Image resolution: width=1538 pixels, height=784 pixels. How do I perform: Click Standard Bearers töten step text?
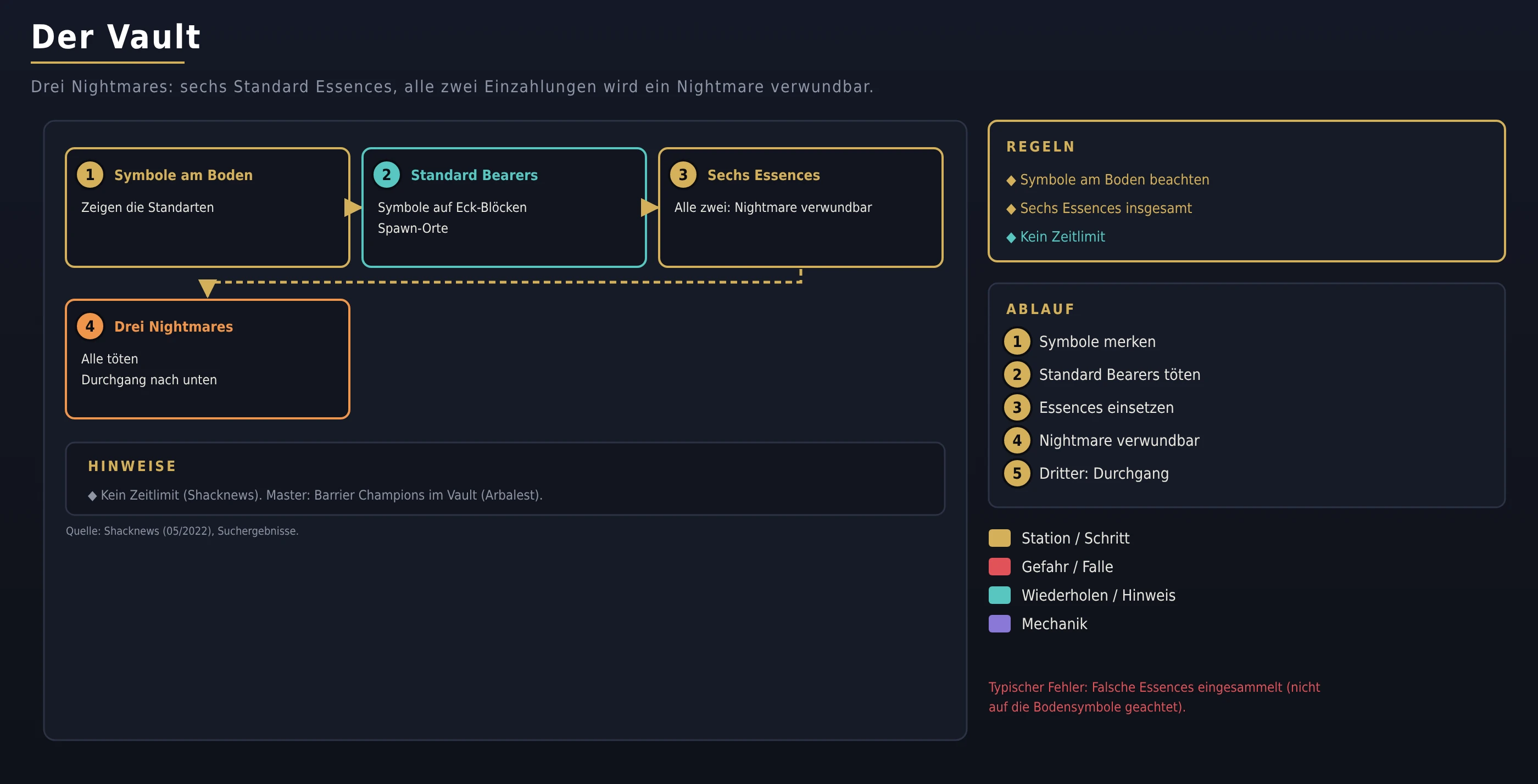click(x=1119, y=374)
